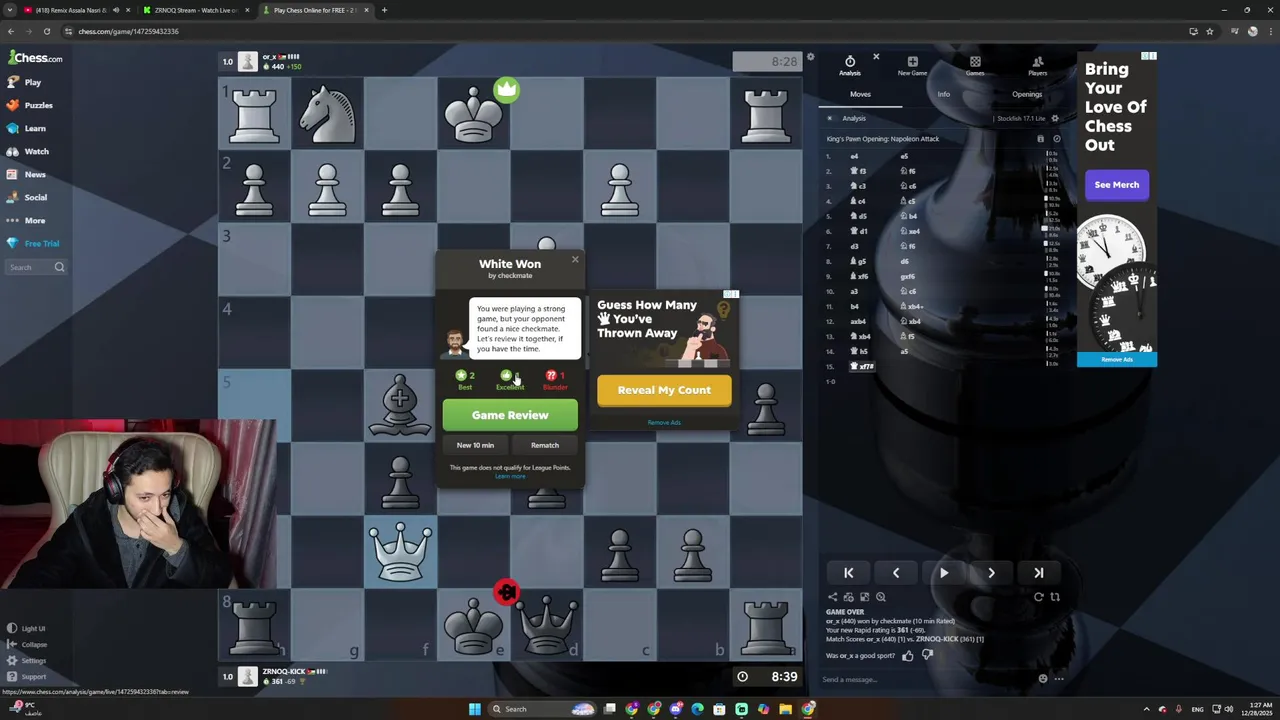Select the Moves tab

point(860,94)
